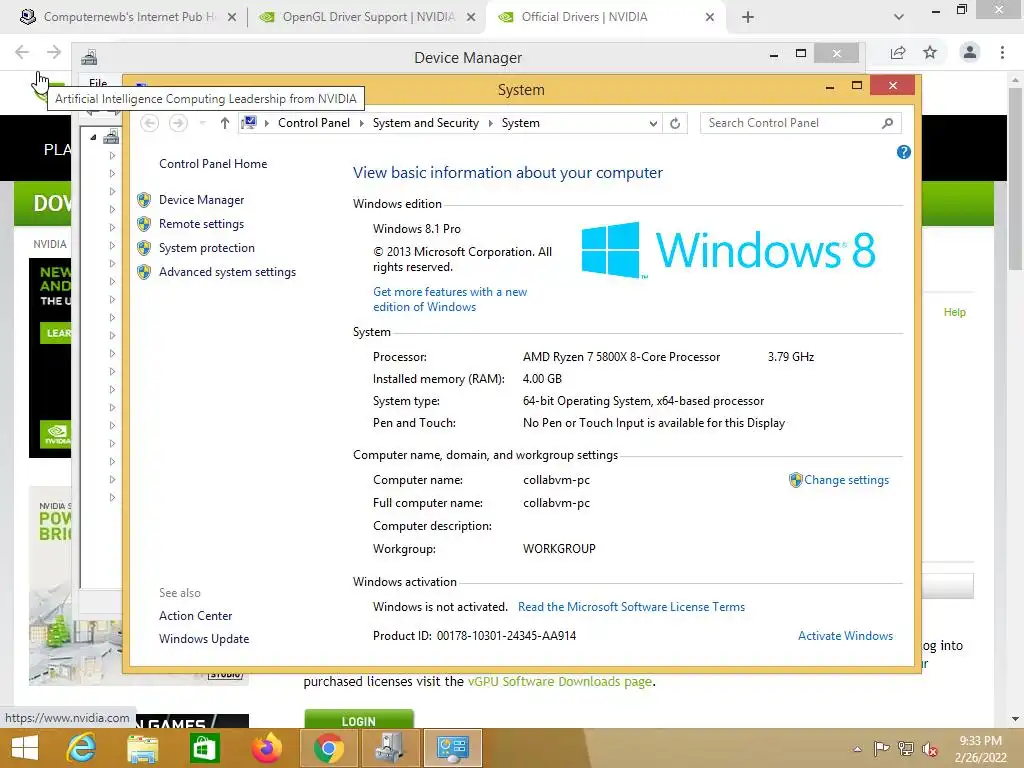Image resolution: width=1024 pixels, height=768 pixels.
Task: Open recent locations dropdown arrow
Action: coord(202,123)
